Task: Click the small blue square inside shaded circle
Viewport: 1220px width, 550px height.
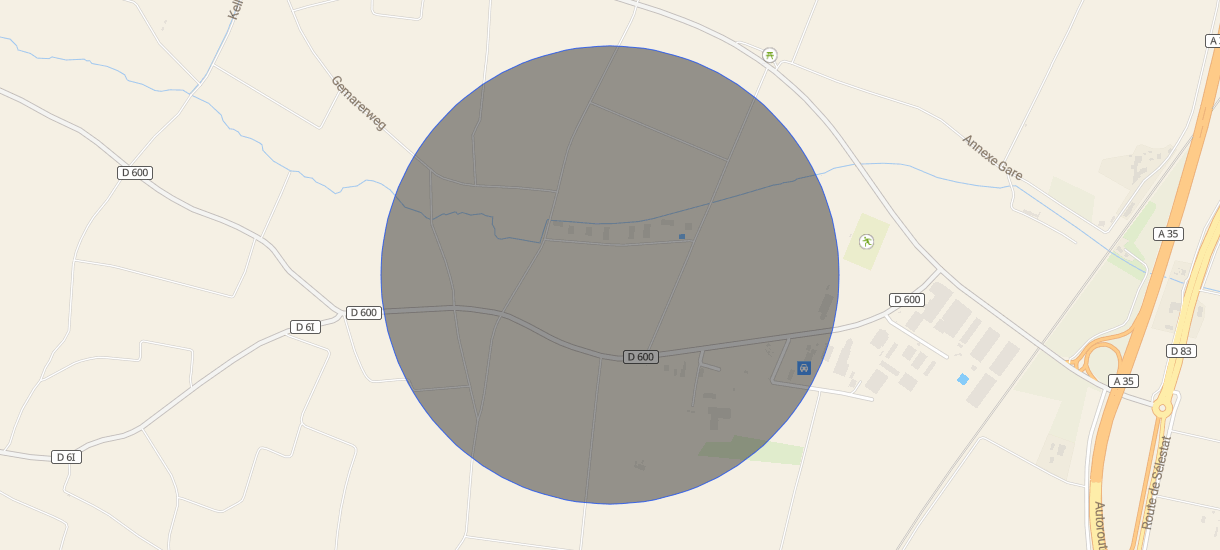Action: (x=682, y=237)
